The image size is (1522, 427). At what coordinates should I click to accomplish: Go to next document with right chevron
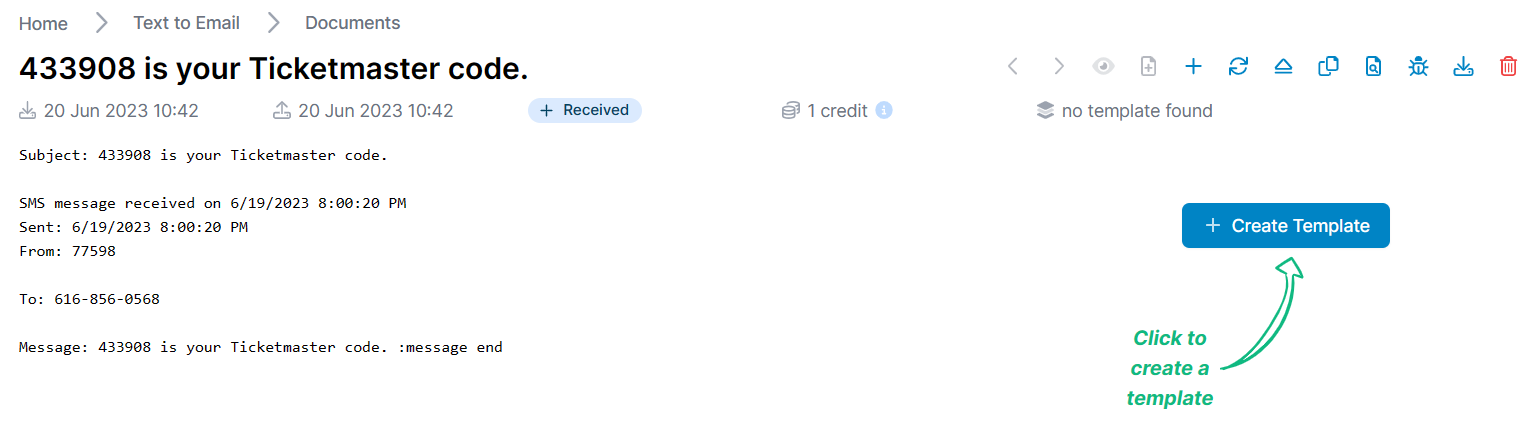pos(1058,66)
